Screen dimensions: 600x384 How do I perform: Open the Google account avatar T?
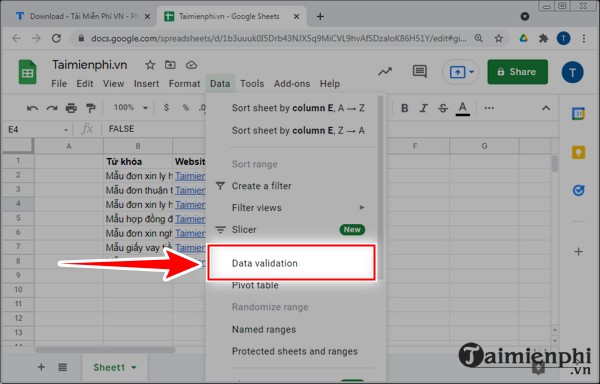point(572,72)
